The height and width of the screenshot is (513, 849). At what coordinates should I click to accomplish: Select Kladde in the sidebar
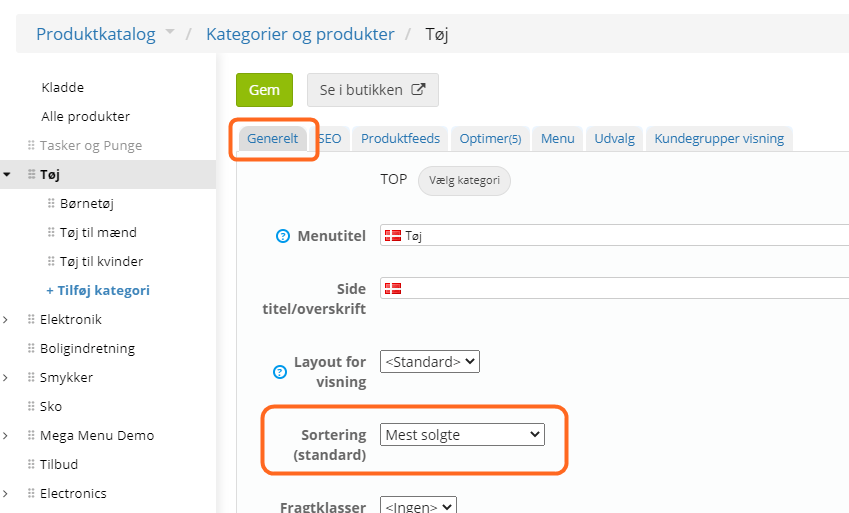pos(63,87)
